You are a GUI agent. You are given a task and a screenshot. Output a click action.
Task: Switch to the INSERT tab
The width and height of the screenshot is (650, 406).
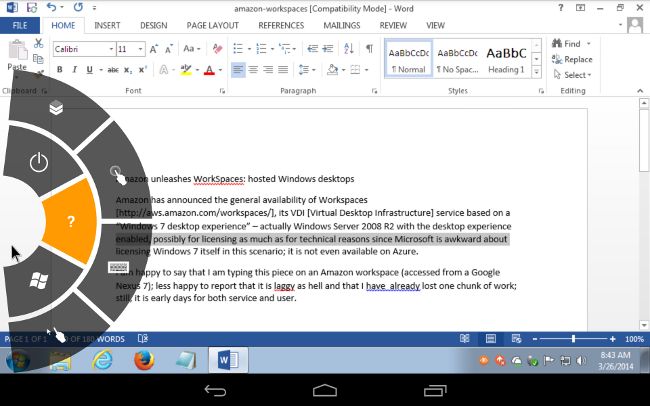(x=107, y=25)
